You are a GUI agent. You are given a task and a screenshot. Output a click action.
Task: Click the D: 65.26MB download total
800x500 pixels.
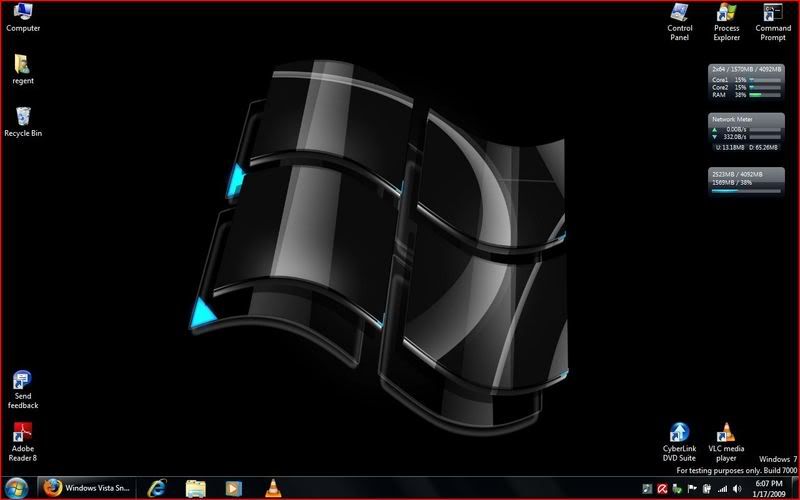tap(763, 147)
